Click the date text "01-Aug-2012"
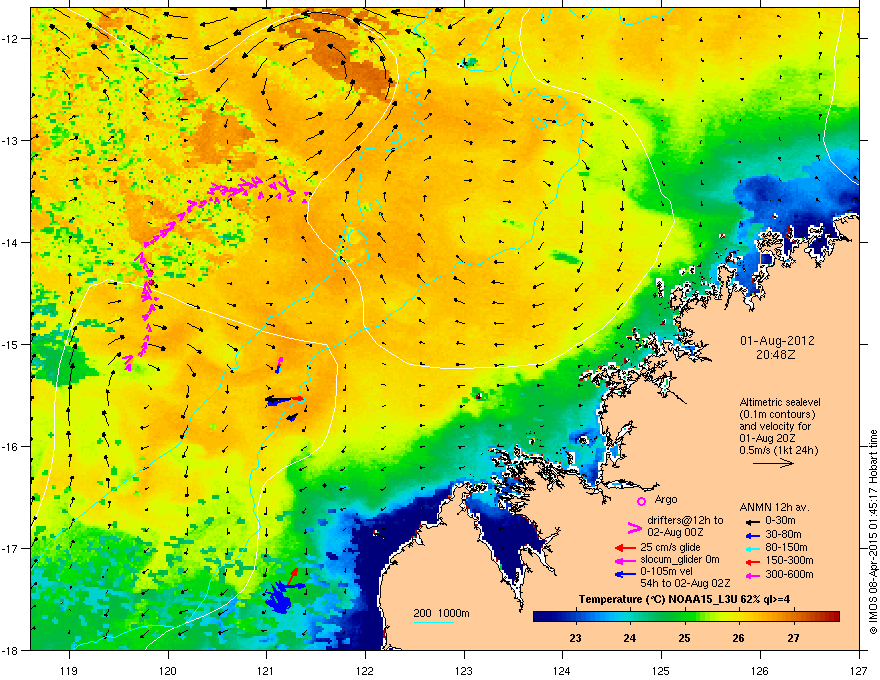Image resolution: width=880 pixels, height=680 pixels. tap(777, 341)
